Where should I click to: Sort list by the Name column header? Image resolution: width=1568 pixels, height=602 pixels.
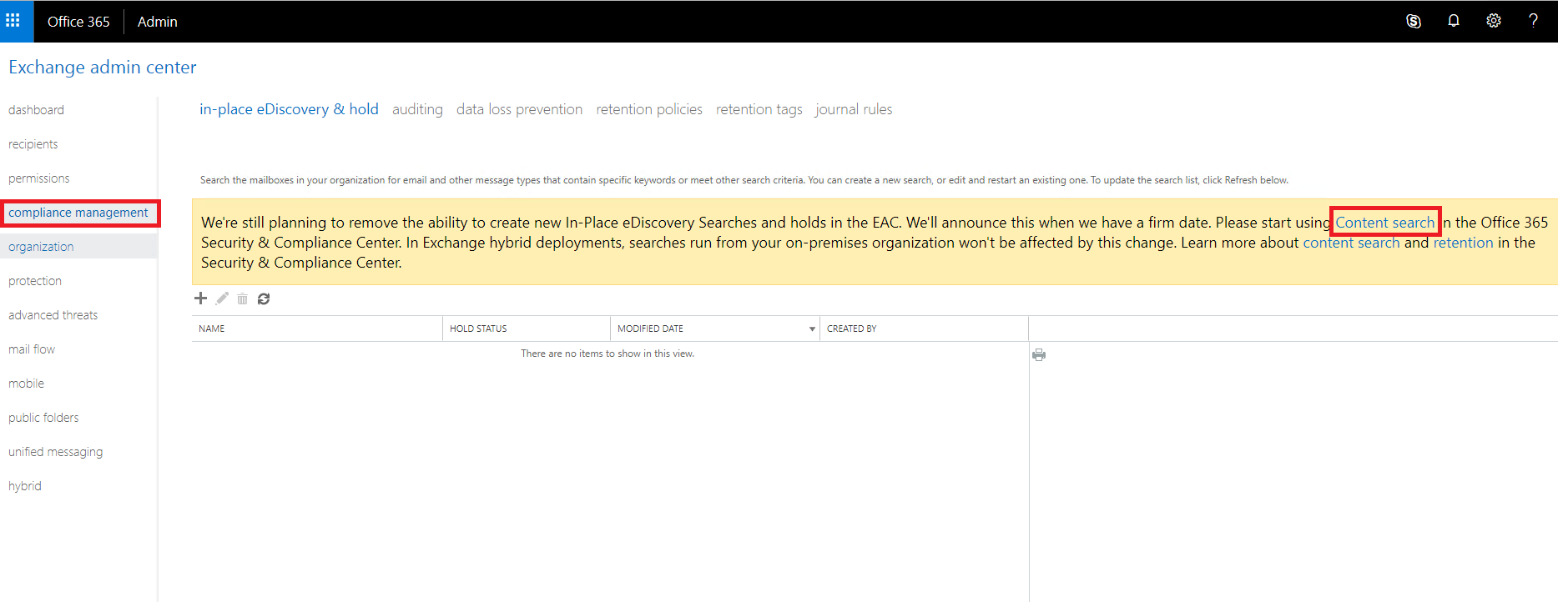pyautogui.click(x=317, y=329)
